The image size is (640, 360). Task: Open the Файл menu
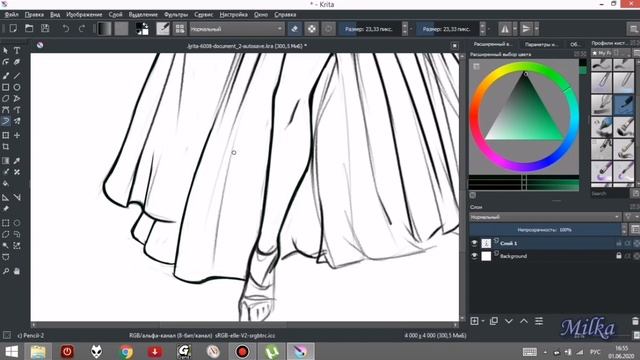(11, 14)
